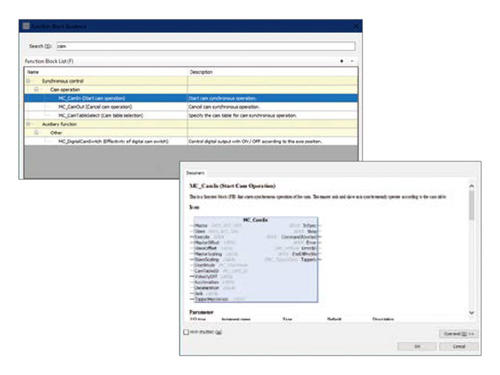Click the "Parameter" section heading
The height and width of the screenshot is (375, 500).
pos(201,312)
